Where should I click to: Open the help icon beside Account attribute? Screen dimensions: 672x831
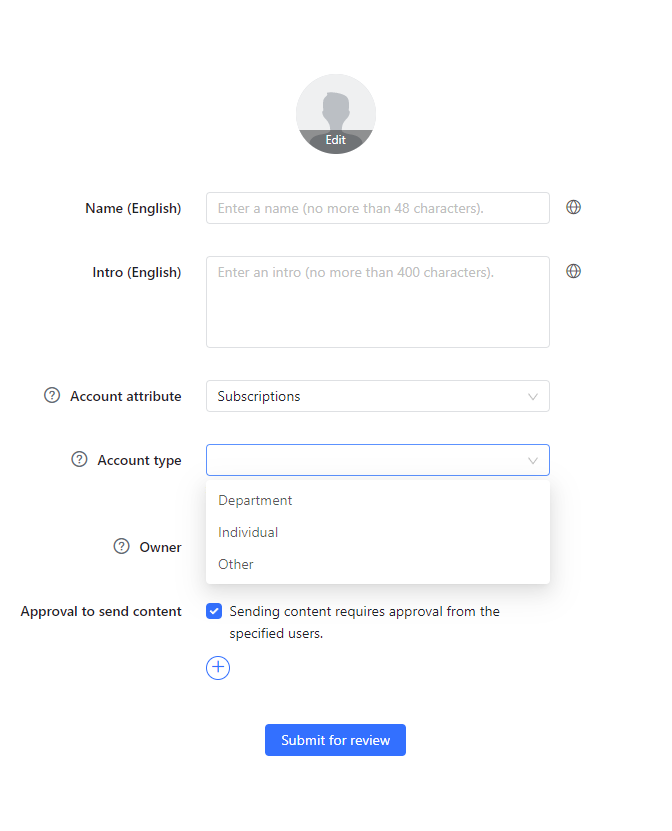click(x=52, y=395)
